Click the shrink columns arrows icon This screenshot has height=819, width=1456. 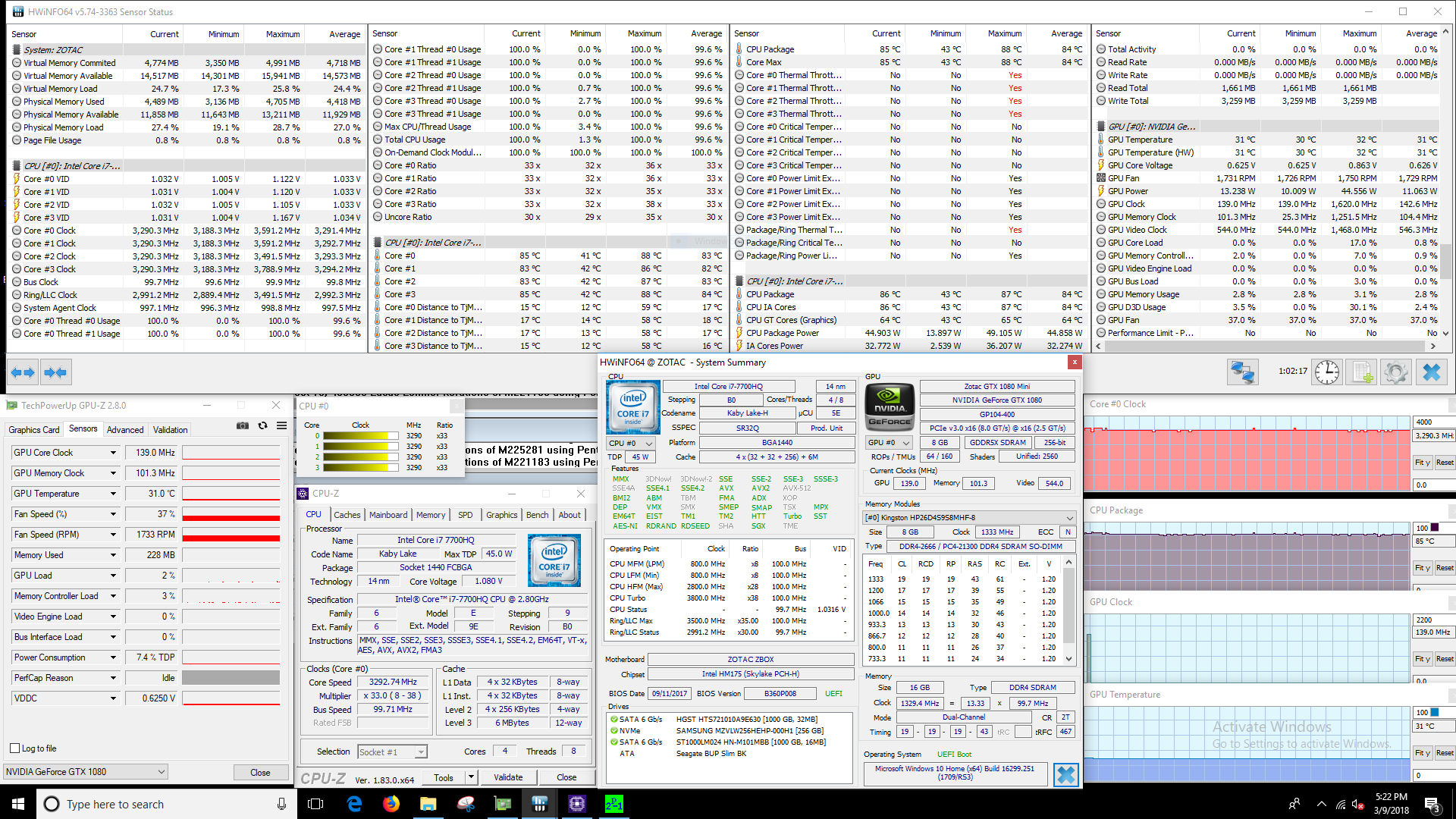(x=56, y=372)
